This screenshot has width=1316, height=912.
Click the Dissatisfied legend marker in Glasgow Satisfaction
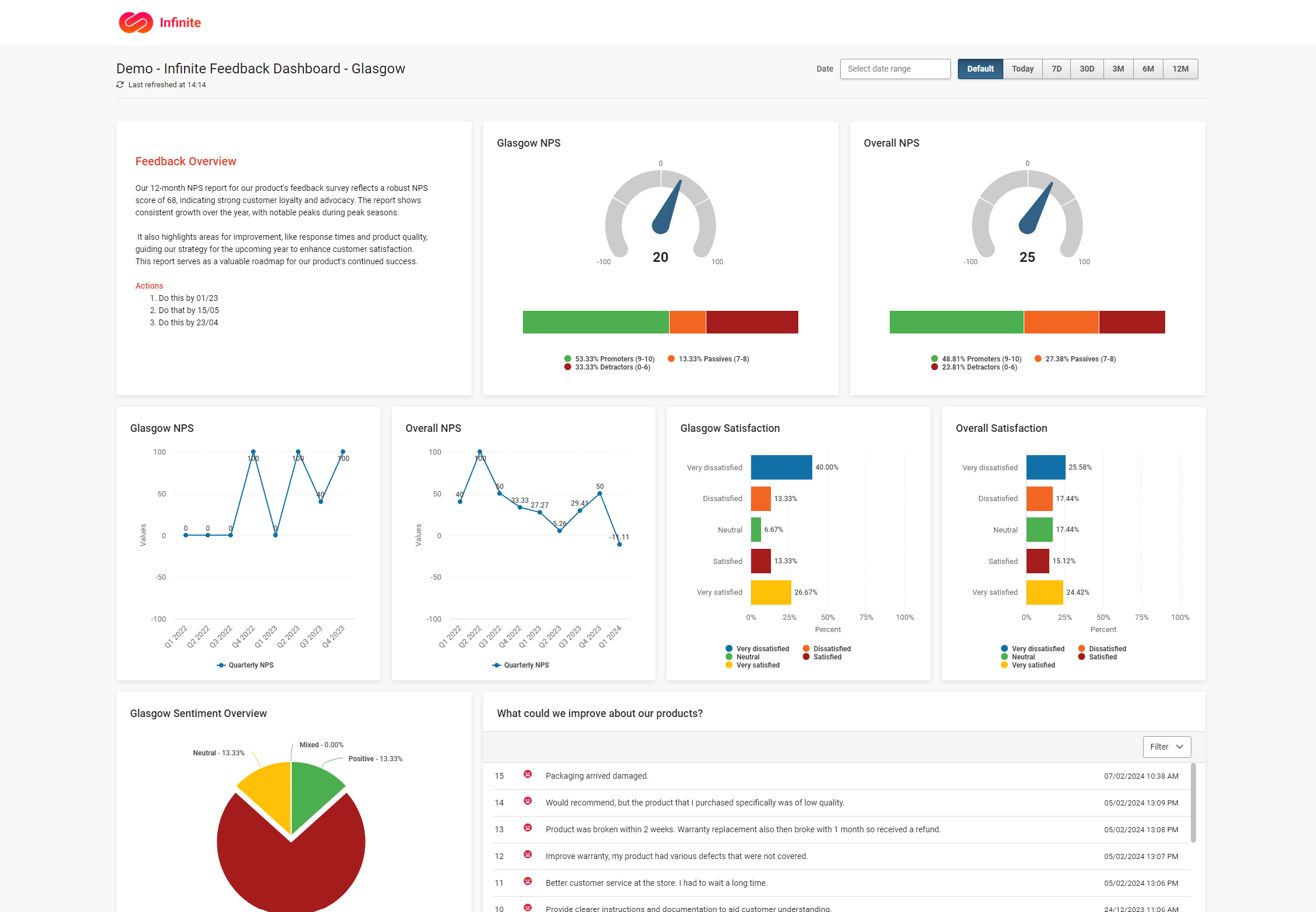click(805, 648)
